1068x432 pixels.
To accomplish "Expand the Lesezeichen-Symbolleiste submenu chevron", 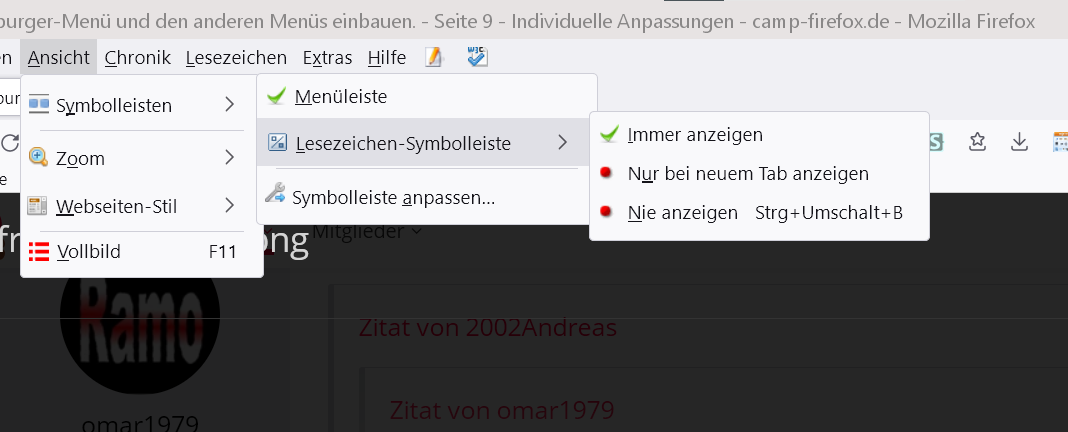I will 563,143.
